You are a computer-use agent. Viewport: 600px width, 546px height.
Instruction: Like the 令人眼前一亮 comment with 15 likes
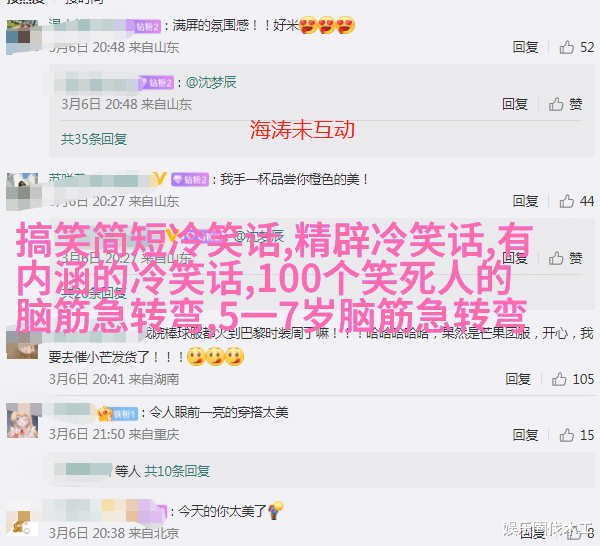[x=576, y=435]
